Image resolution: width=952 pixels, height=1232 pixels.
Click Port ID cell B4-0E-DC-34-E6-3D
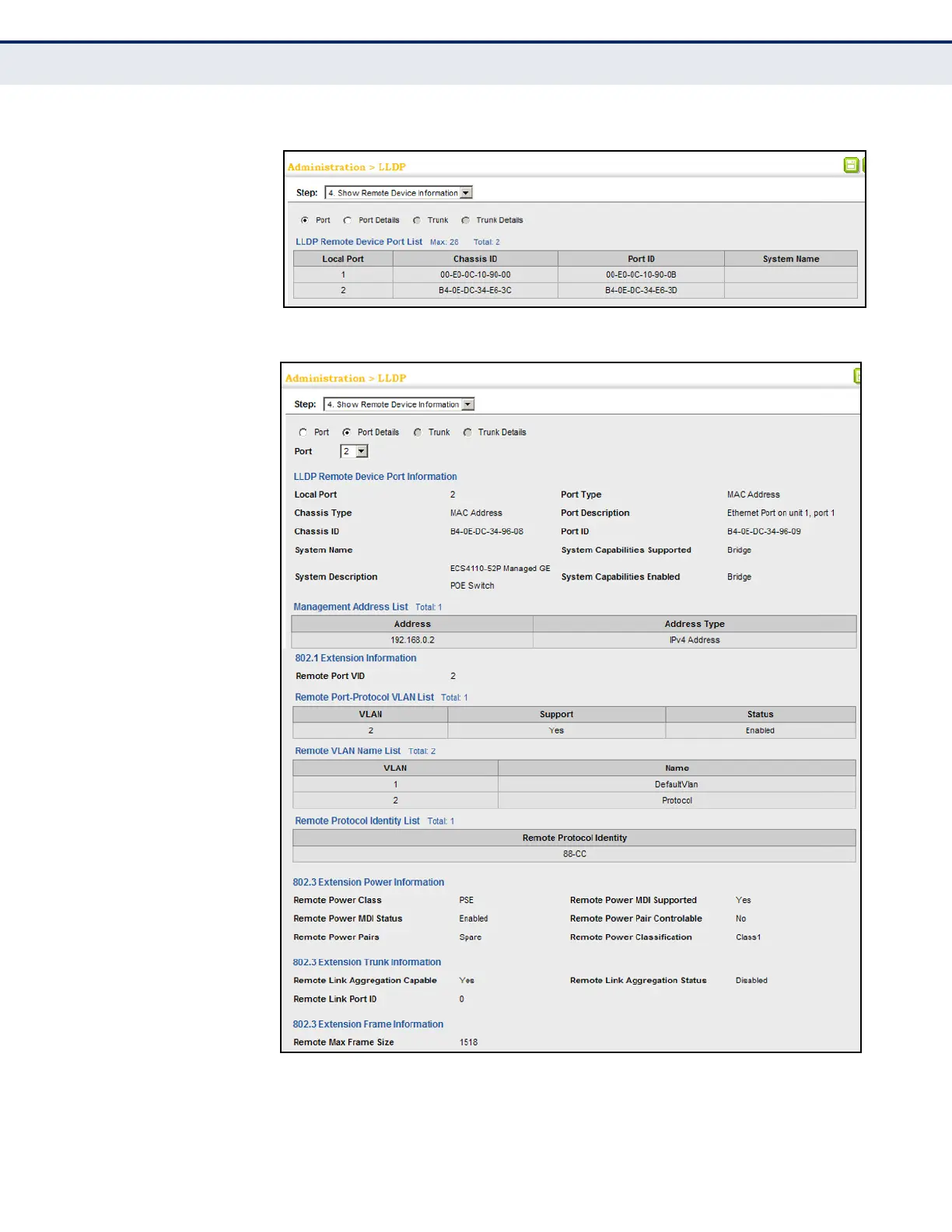[641, 290]
